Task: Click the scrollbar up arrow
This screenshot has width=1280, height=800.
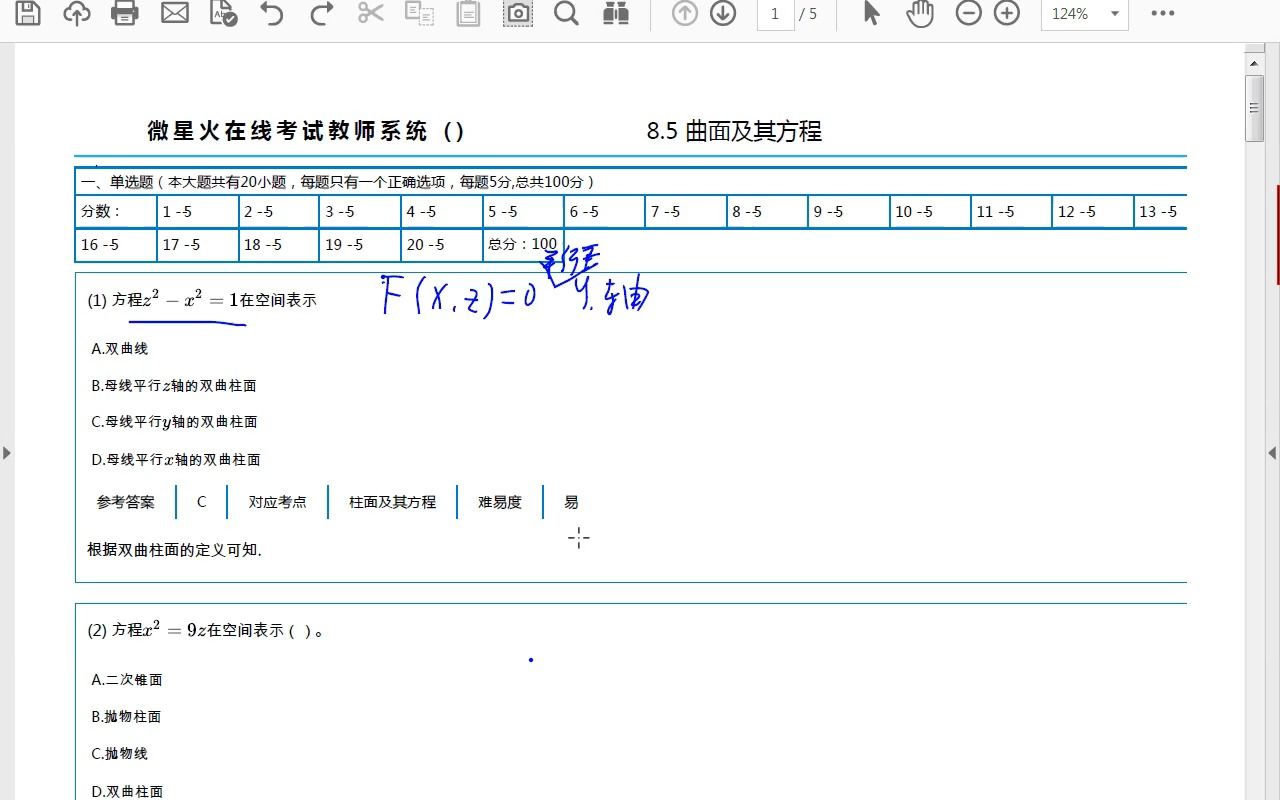Action: [1255, 62]
